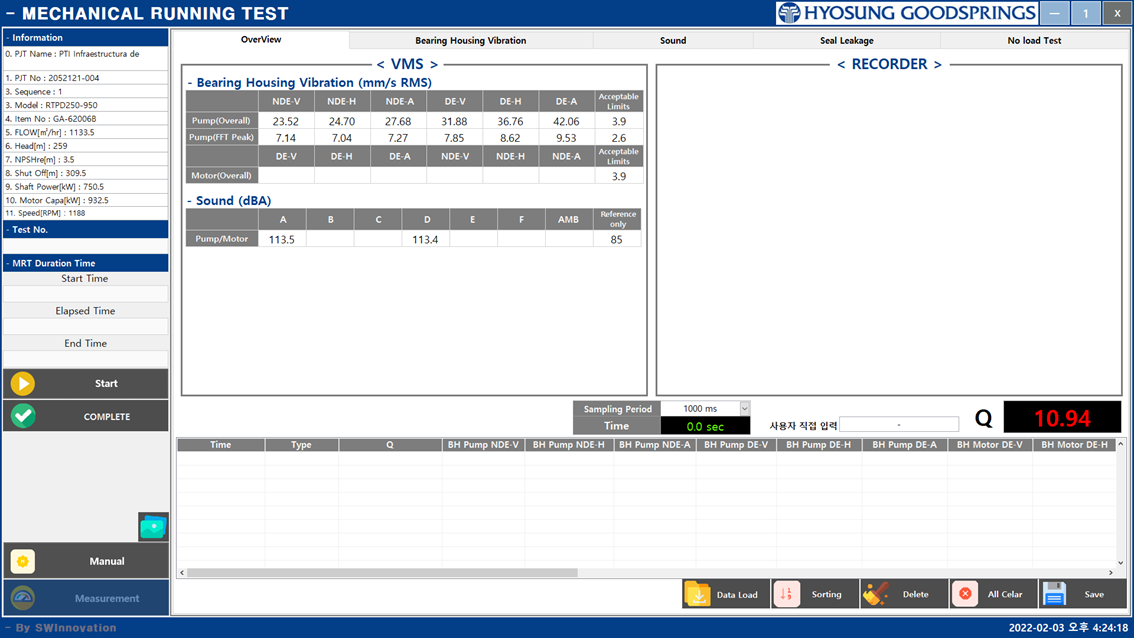Expand the Sampling Period dropdown
The image size is (1134, 638).
click(x=744, y=408)
